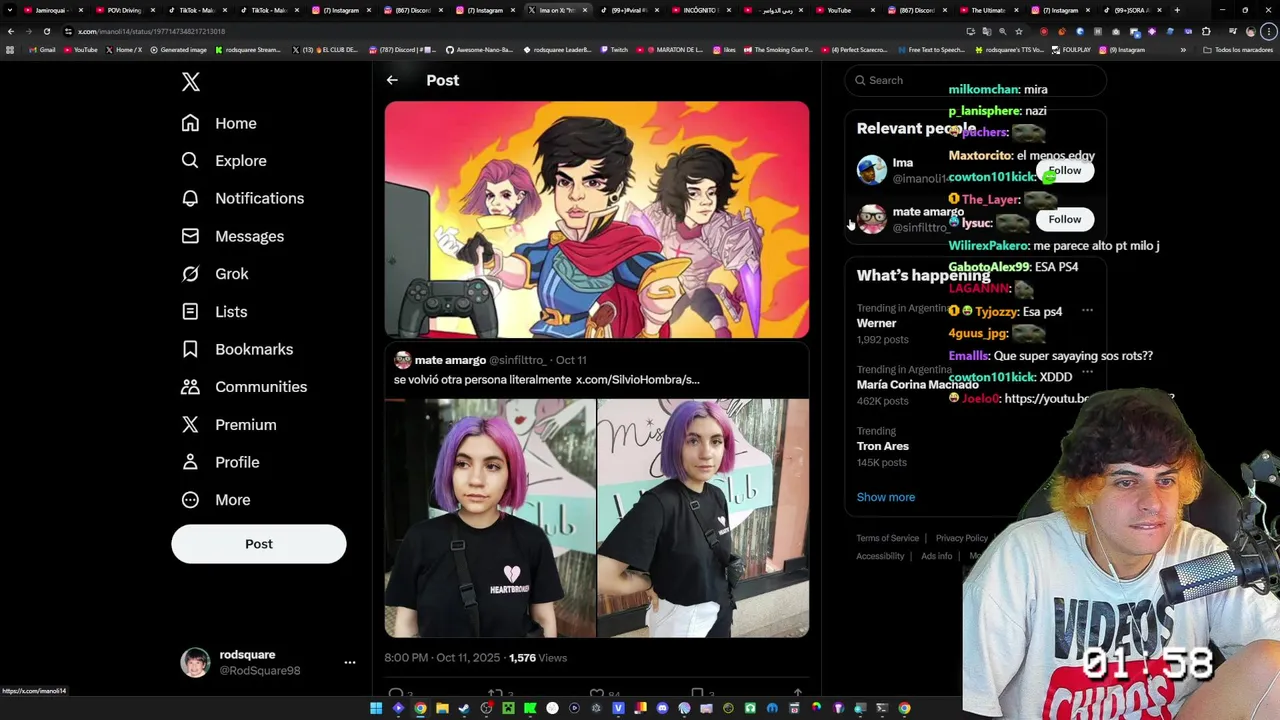Open options dots for Werner trend
This screenshot has width=1280, height=720.
[1087, 310]
